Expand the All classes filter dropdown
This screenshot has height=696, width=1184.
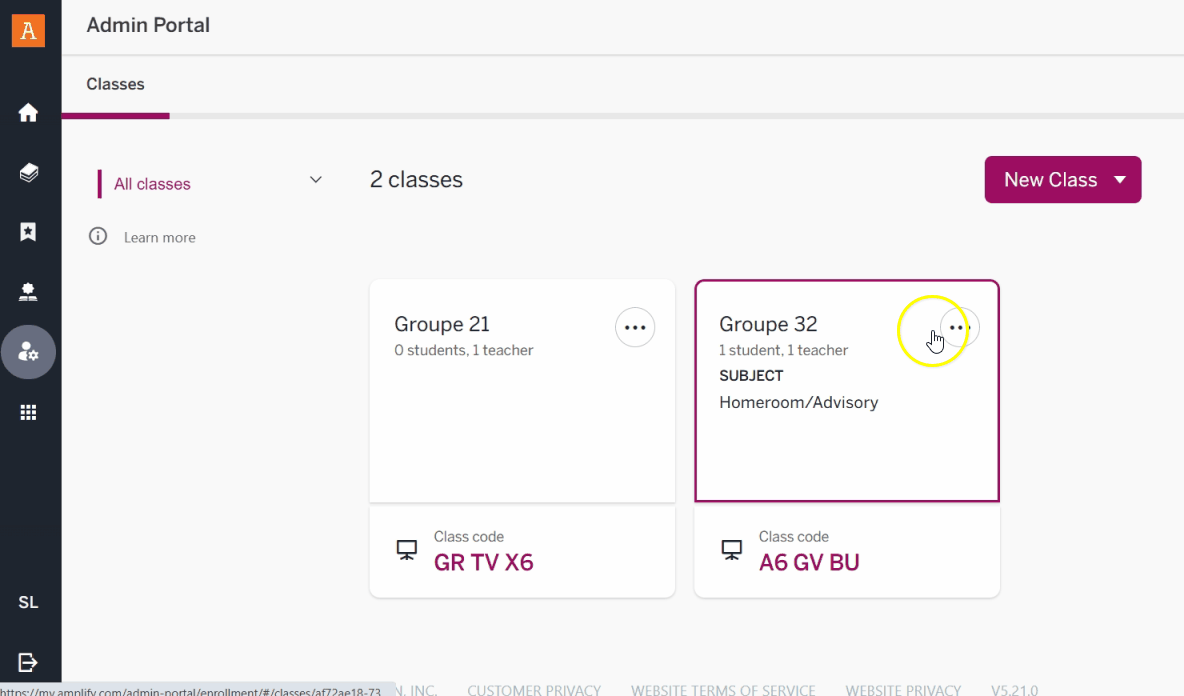click(x=315, y=180)
